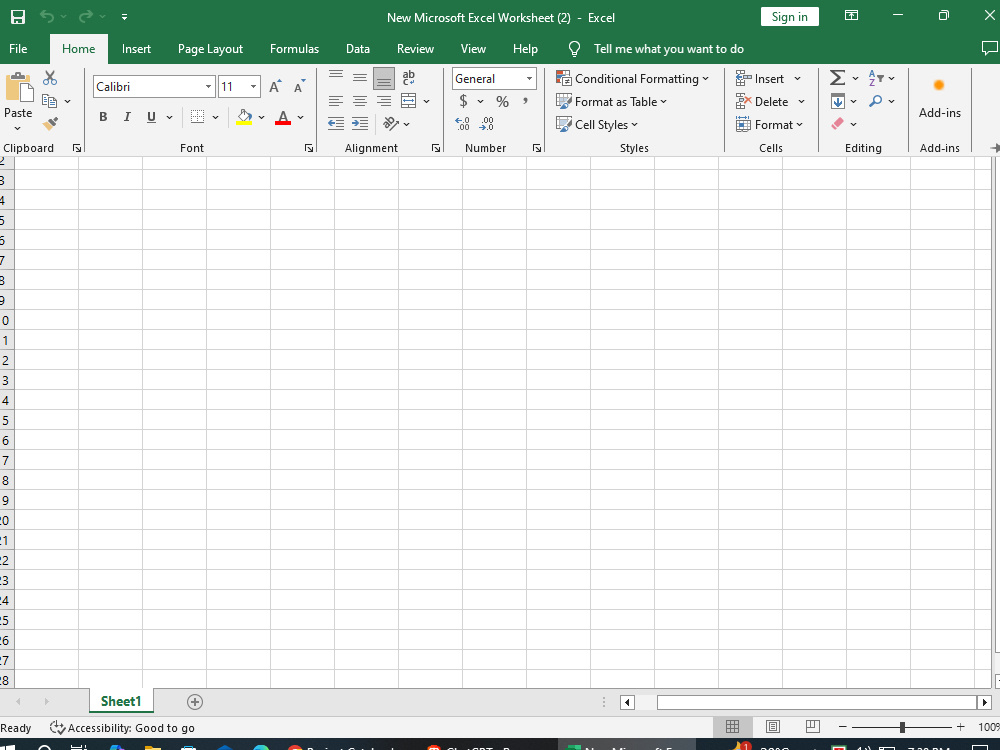Viewport: 1000px width, 750px height.
Task: Open the Calibri font name dropdown
Action: tap(208, 87)
